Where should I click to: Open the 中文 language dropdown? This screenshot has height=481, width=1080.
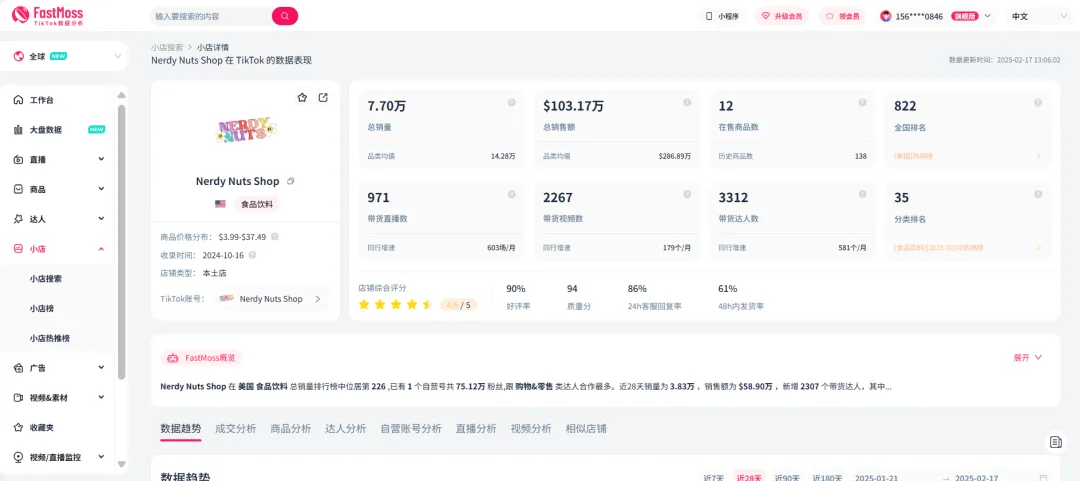coord(1039,16)
